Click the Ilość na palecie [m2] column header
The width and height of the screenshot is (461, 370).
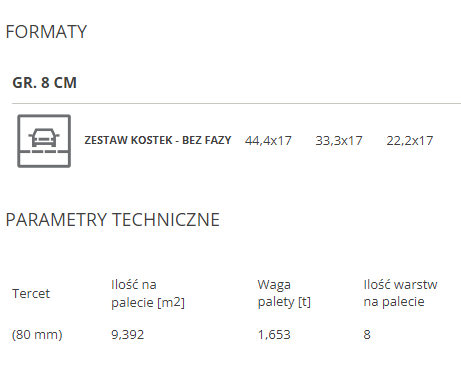point(148,294)
